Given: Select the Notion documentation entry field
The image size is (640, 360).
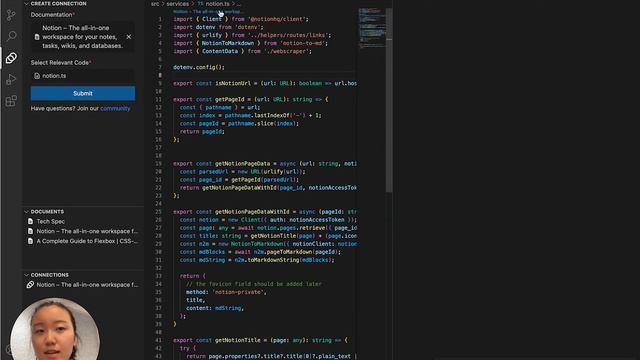Looking at the screenshot, I should click(x=83, y=37).
